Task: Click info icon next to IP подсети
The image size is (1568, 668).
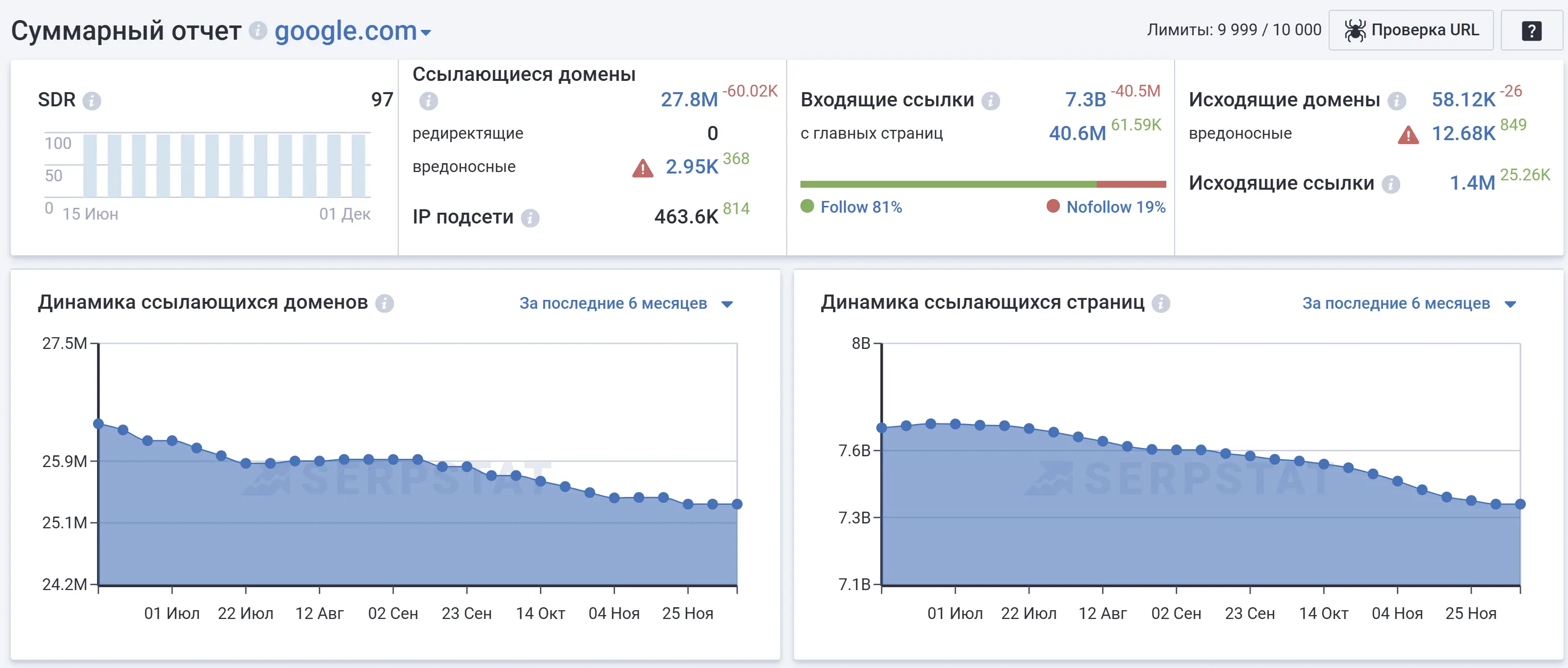Action: click(530, 218)
